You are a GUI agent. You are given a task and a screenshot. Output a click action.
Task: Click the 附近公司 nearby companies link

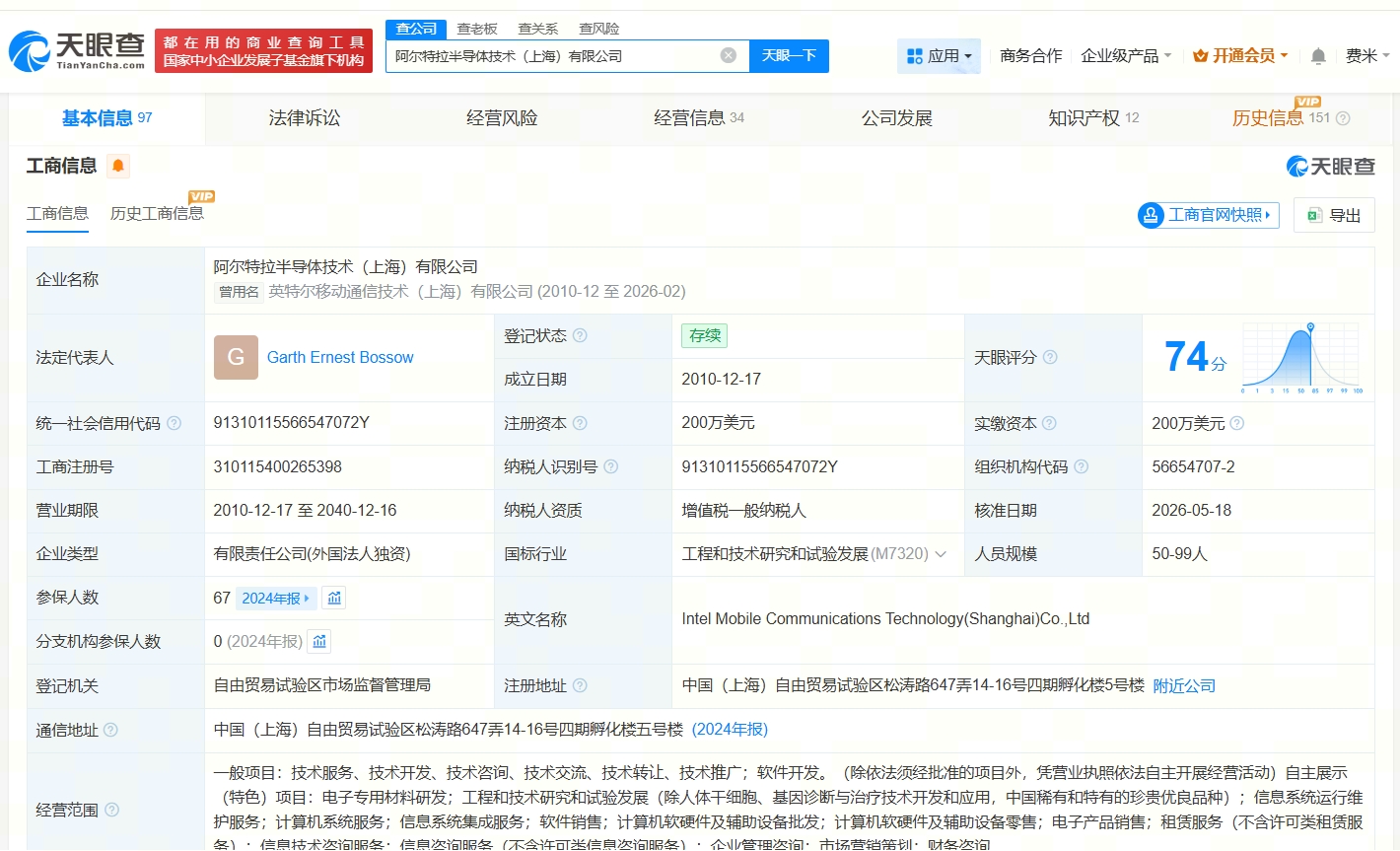pos(1184,685)
